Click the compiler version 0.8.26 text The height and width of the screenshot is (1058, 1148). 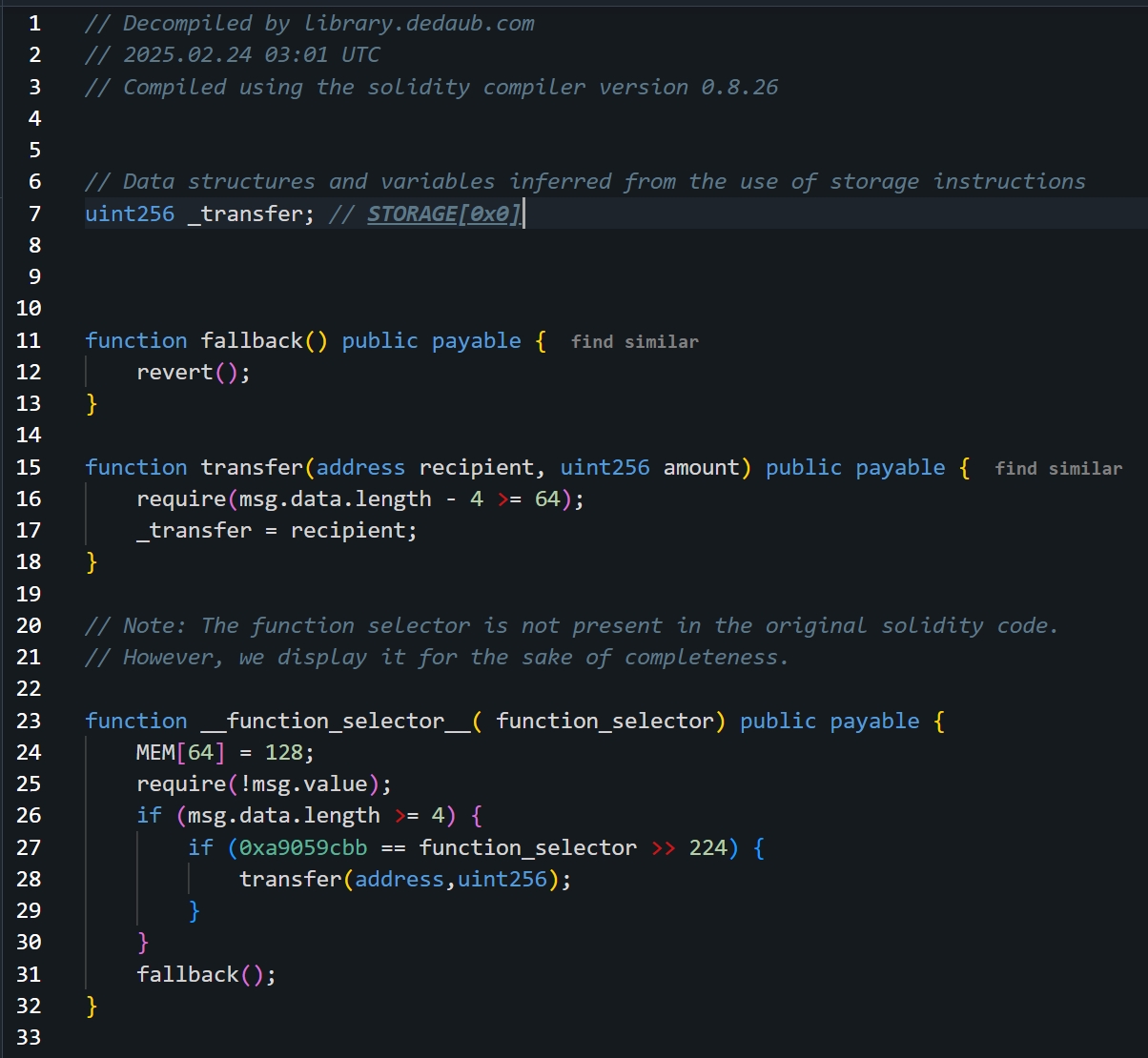click(739, 87)
